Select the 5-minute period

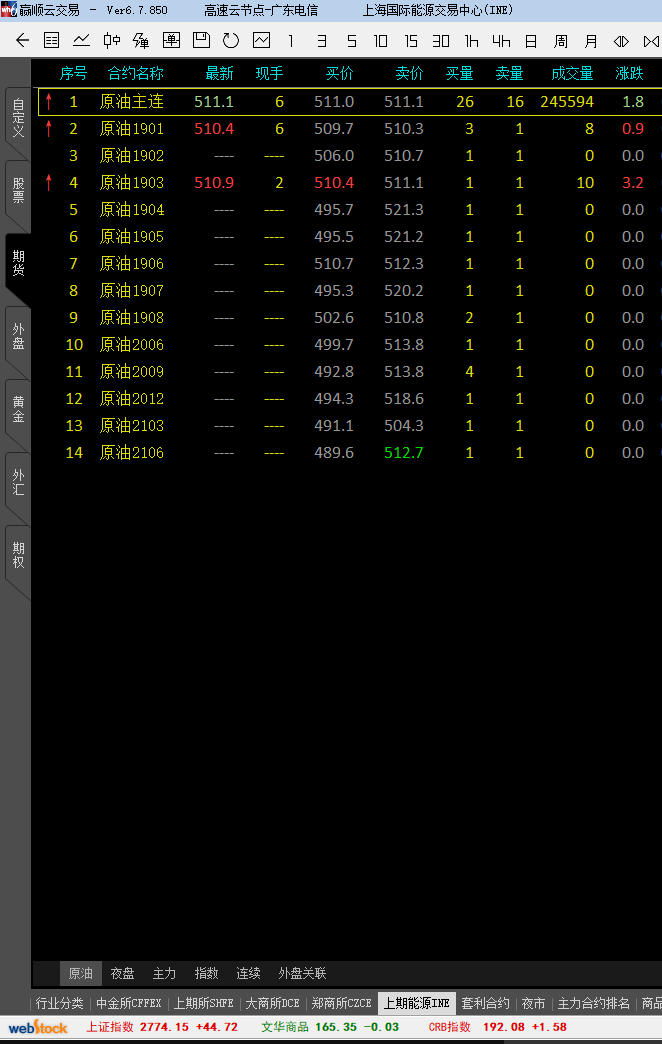tap(352, 41)
